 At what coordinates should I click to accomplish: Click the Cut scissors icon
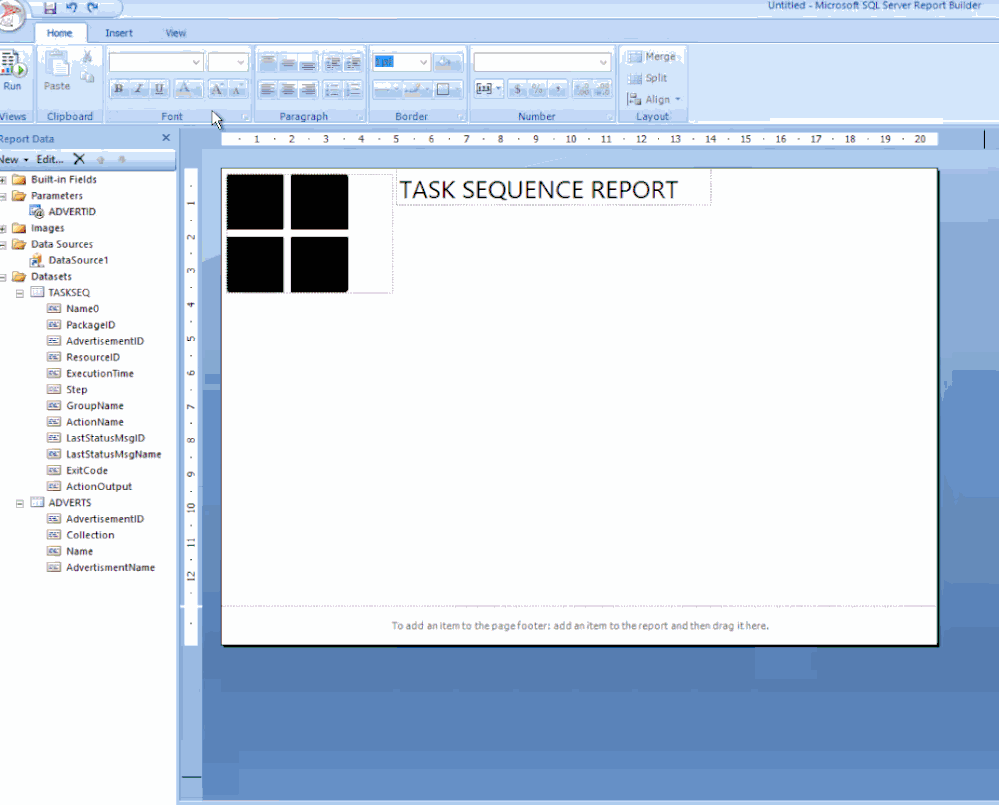point(88,57)
